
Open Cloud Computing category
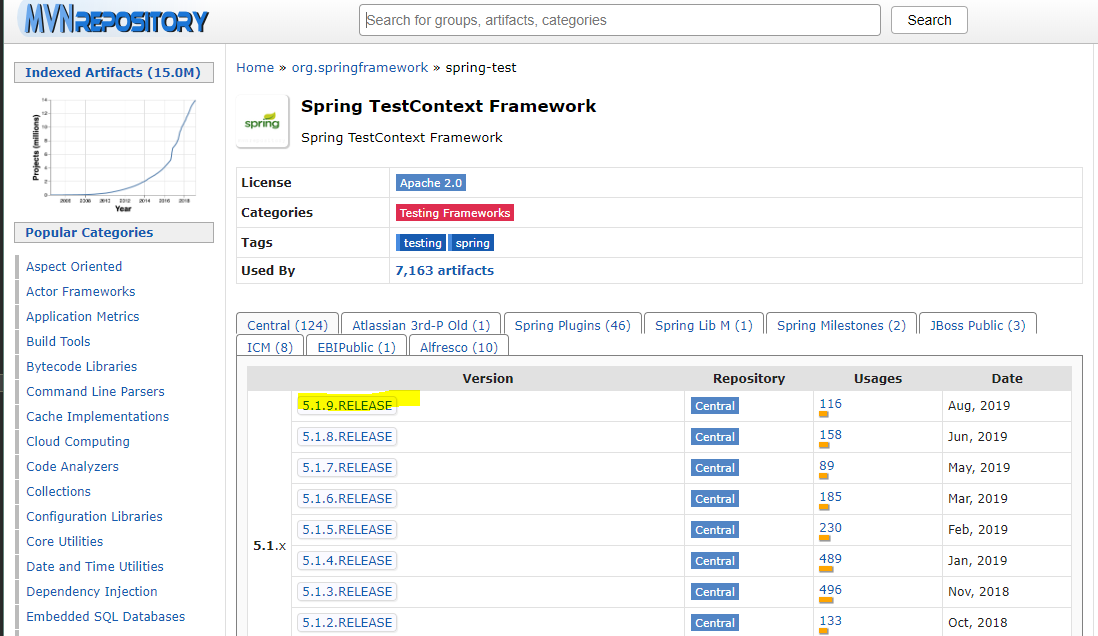point(78,441)
